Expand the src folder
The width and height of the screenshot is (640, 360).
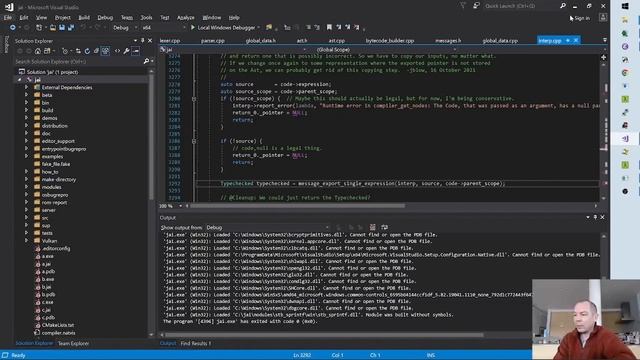pos(27,218)
